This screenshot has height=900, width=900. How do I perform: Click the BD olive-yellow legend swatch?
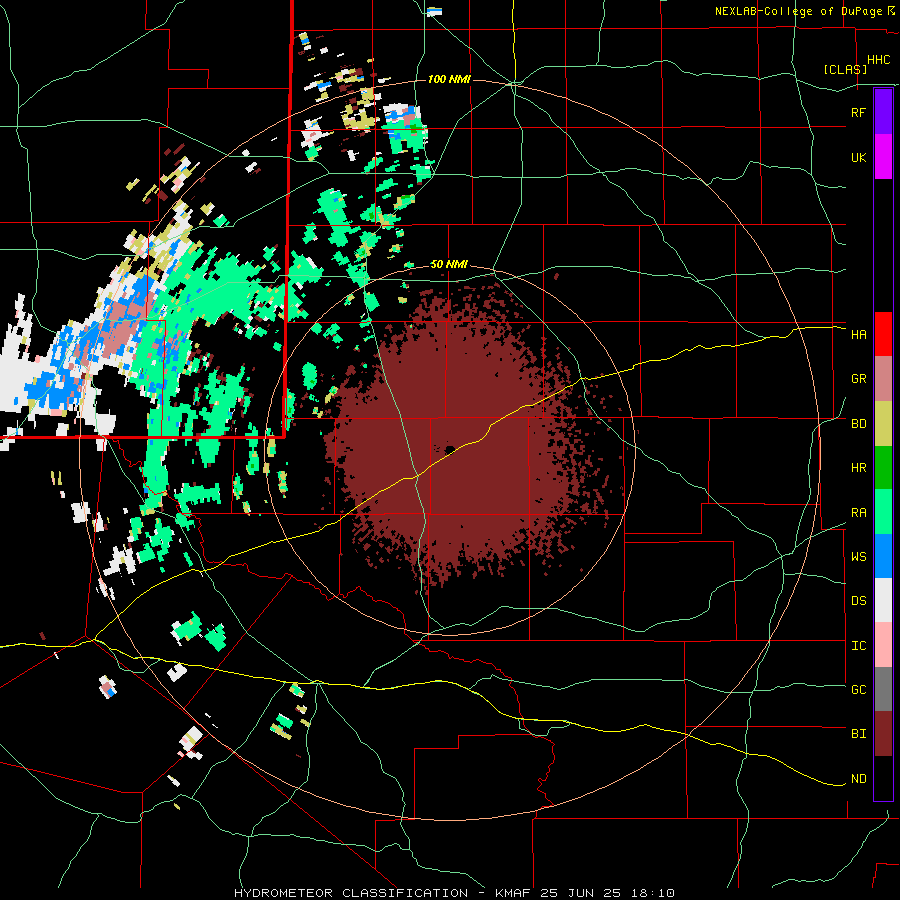(x=883, y=424)
